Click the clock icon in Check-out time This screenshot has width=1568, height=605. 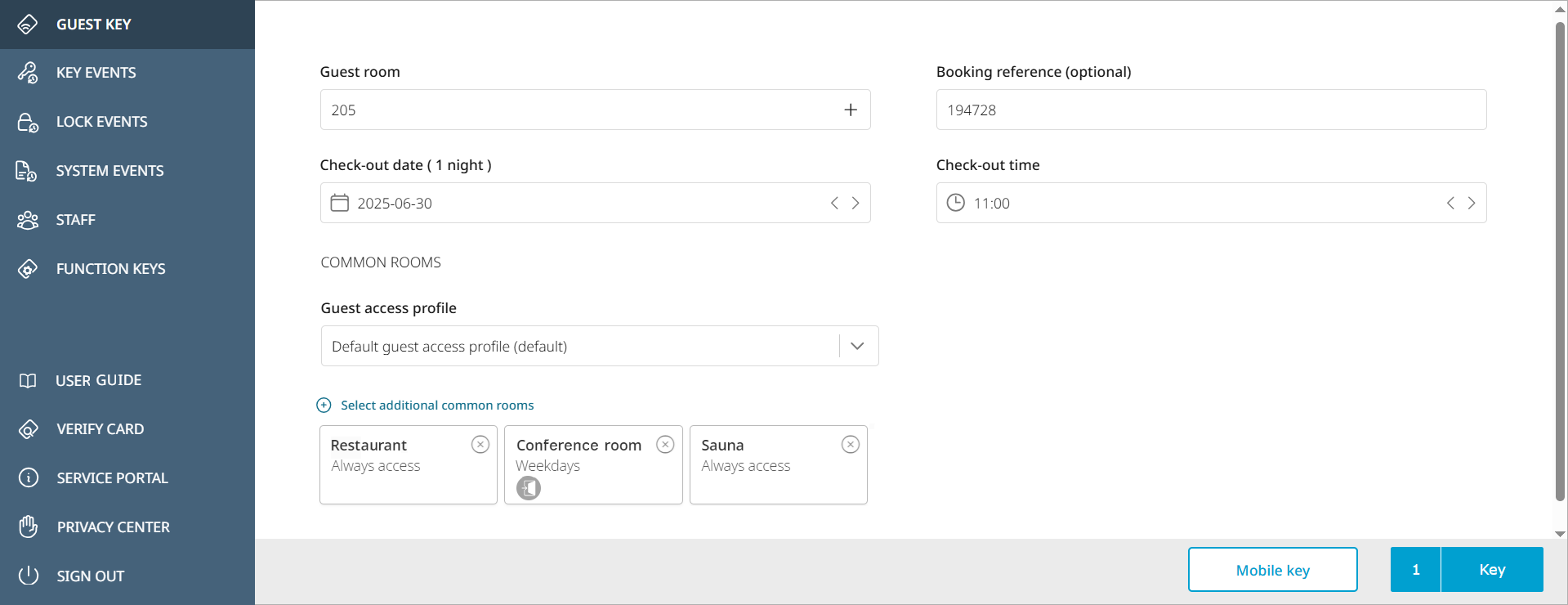tap(955, 203)
